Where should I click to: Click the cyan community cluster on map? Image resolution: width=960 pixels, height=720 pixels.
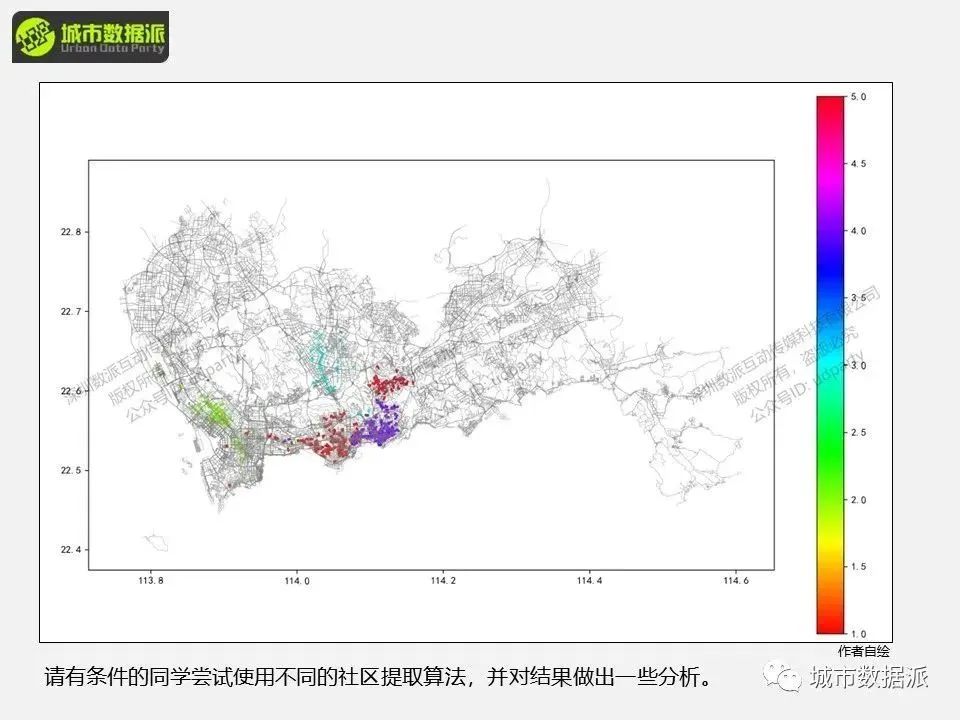coord(326,363)
